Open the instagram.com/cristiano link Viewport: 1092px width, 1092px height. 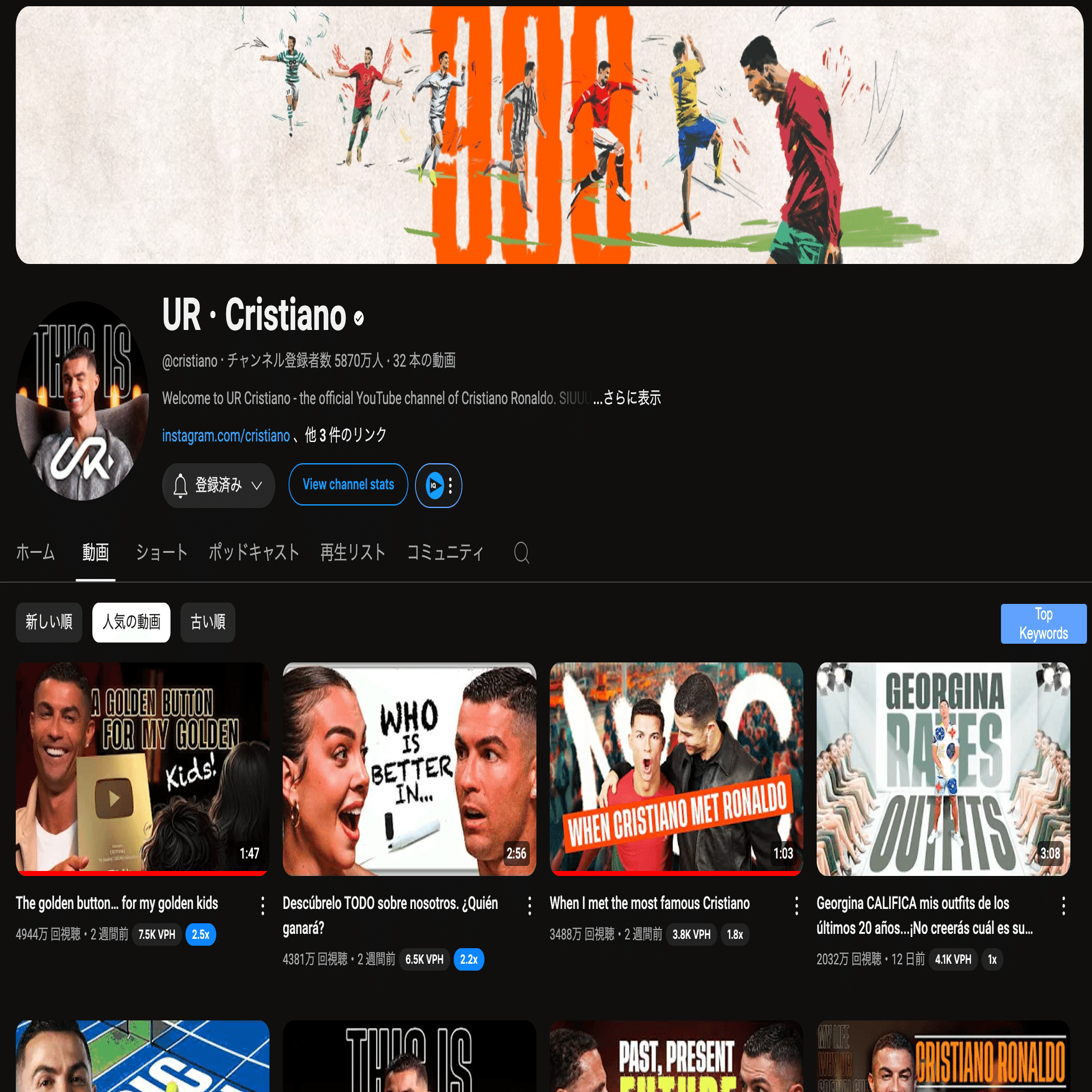(226, 435)
